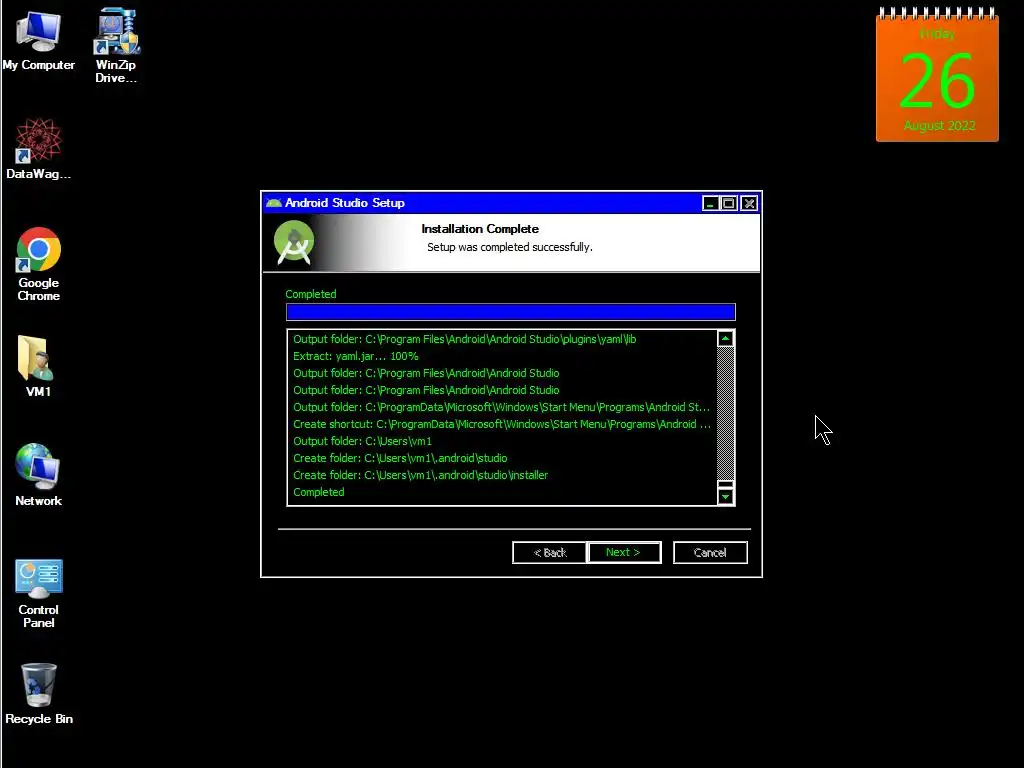Maximize the Android Studio Setup window

point(729,203)
